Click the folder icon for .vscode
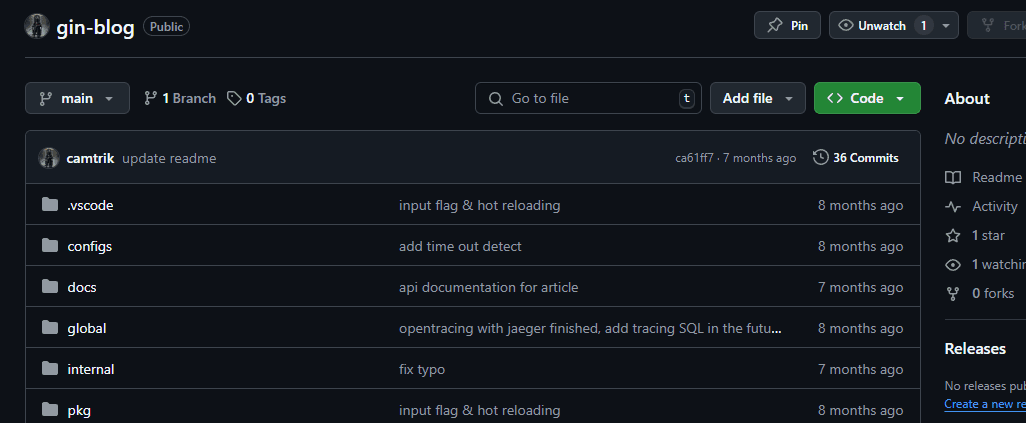The image size is (1026, 423). [x=50, y=205]
